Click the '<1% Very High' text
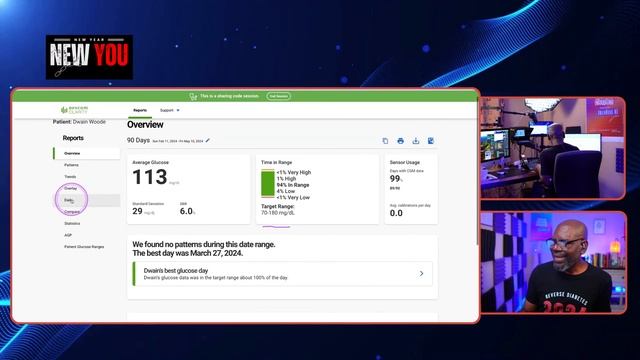The width and height of the screenshot is (640, 360). (x=294, y=172)
